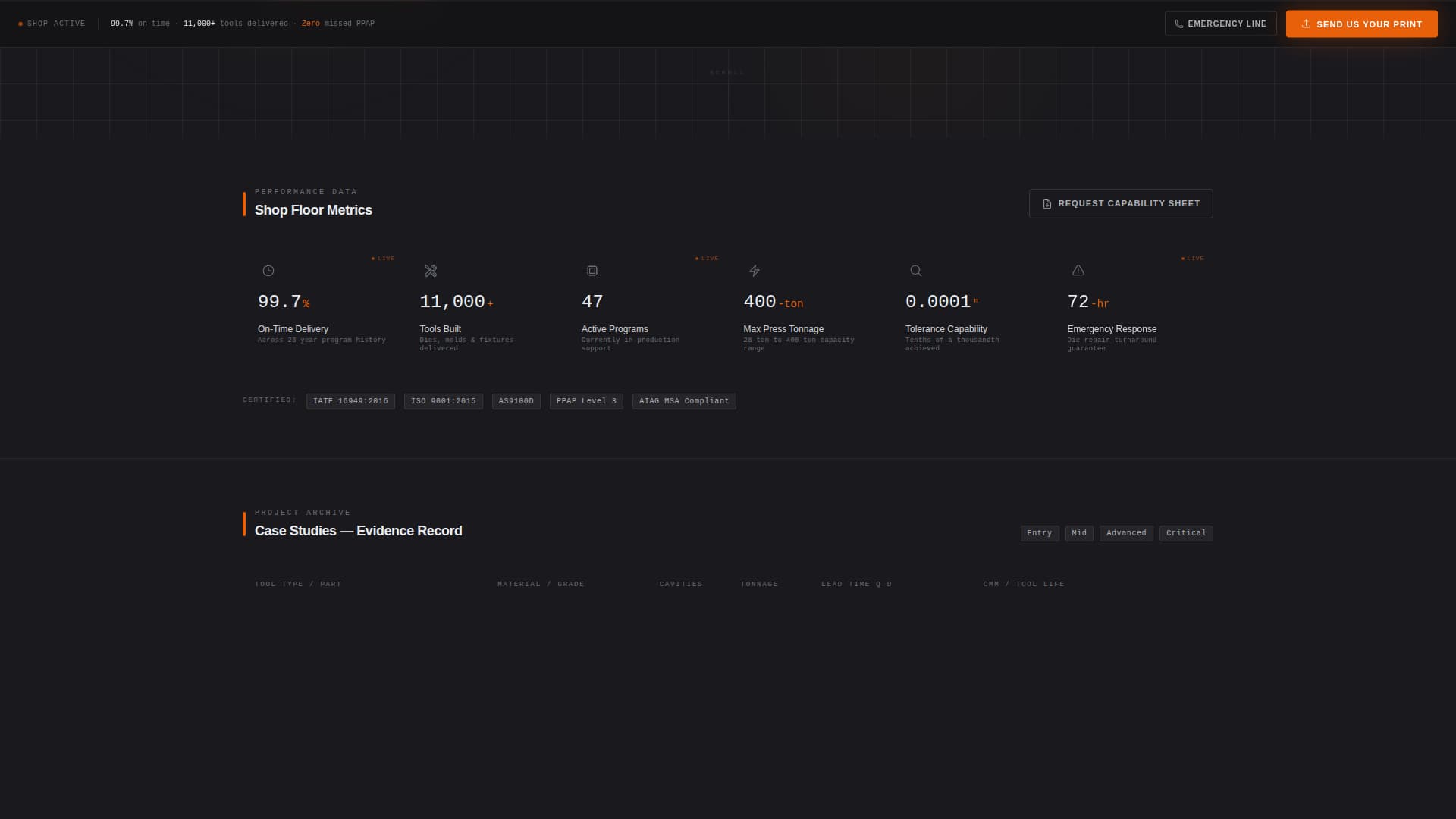
Task: Click the magnifier icon above Tolerance Capability
Action: [x=915, y=271]
